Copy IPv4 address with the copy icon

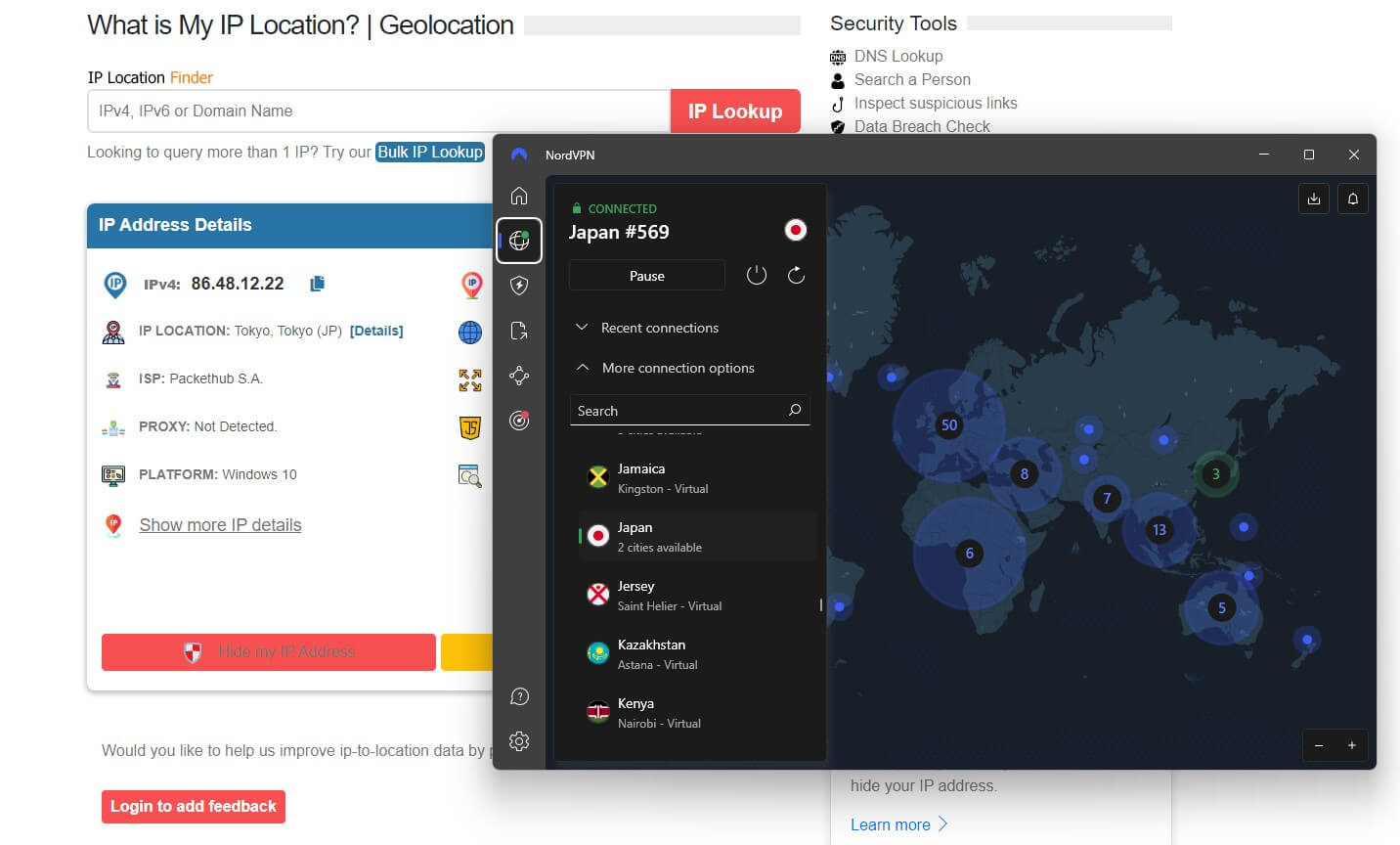[x=317, y=284]
